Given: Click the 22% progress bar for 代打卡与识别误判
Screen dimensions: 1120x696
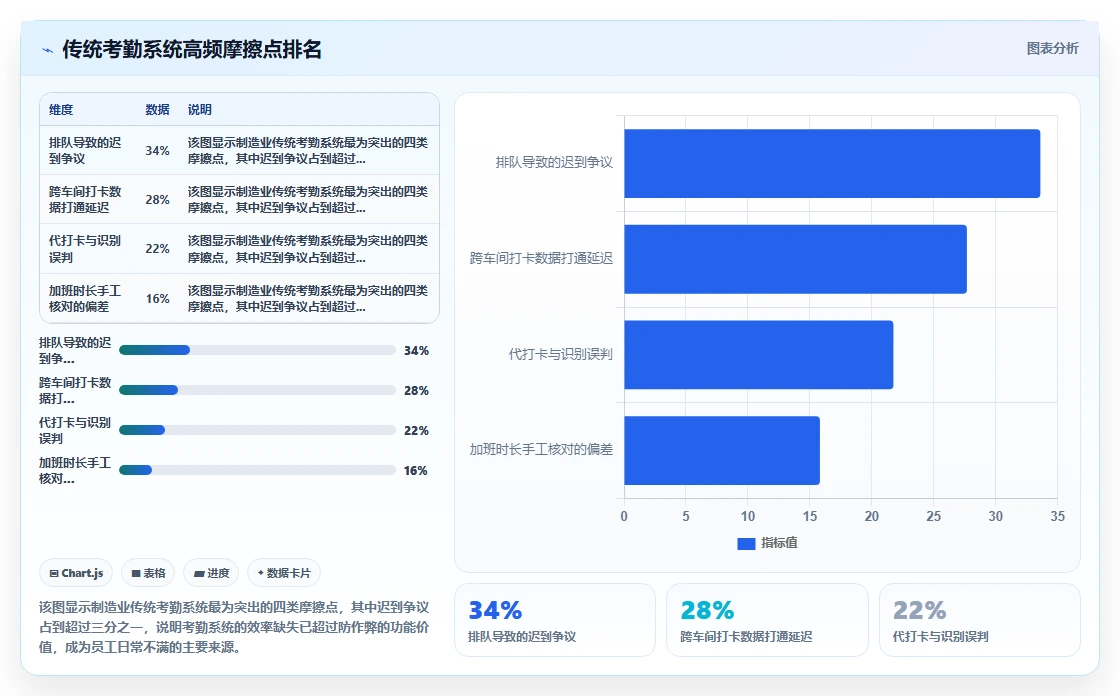Looking at the screenshot, I should pos(257,430).
